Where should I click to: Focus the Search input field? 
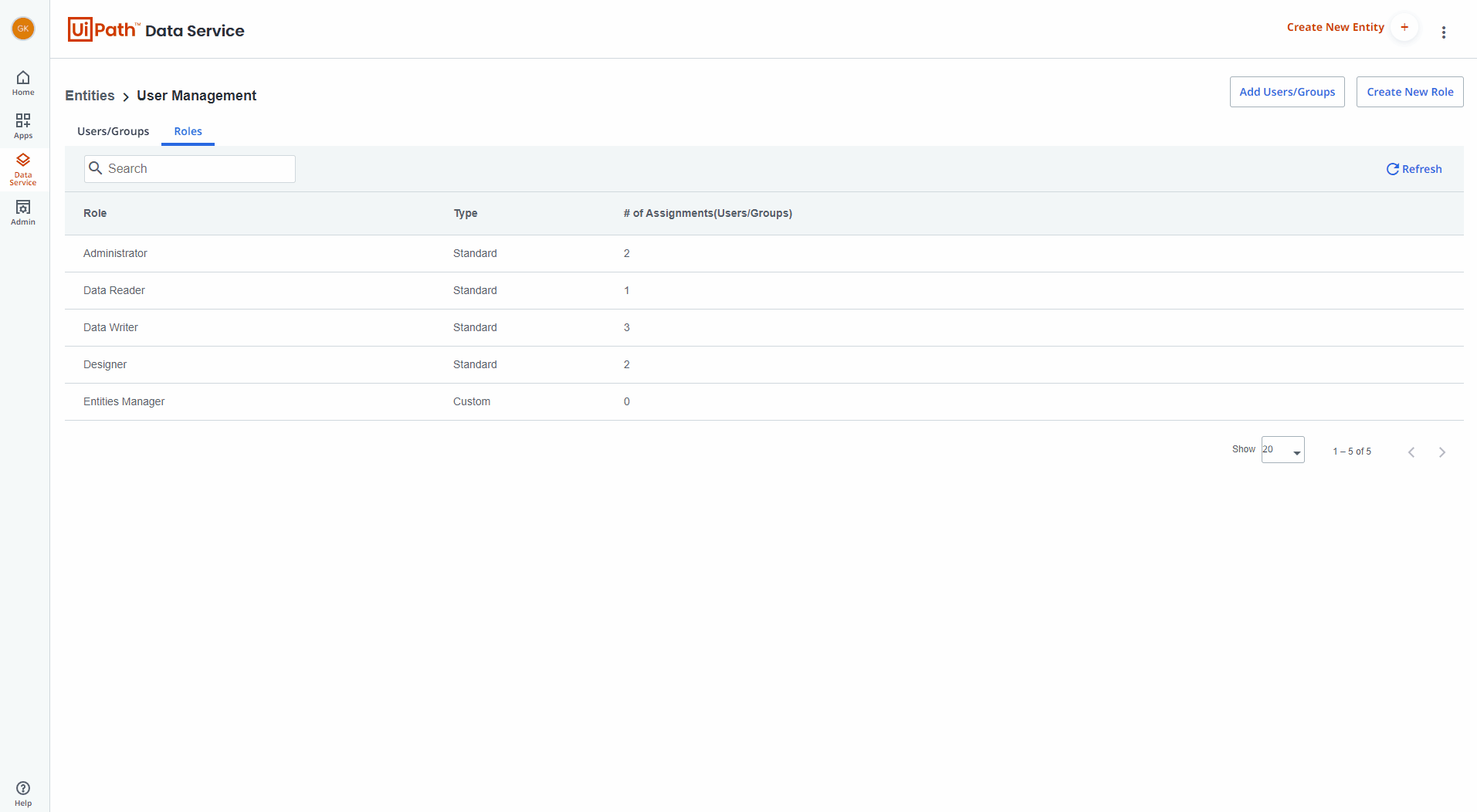190,169
